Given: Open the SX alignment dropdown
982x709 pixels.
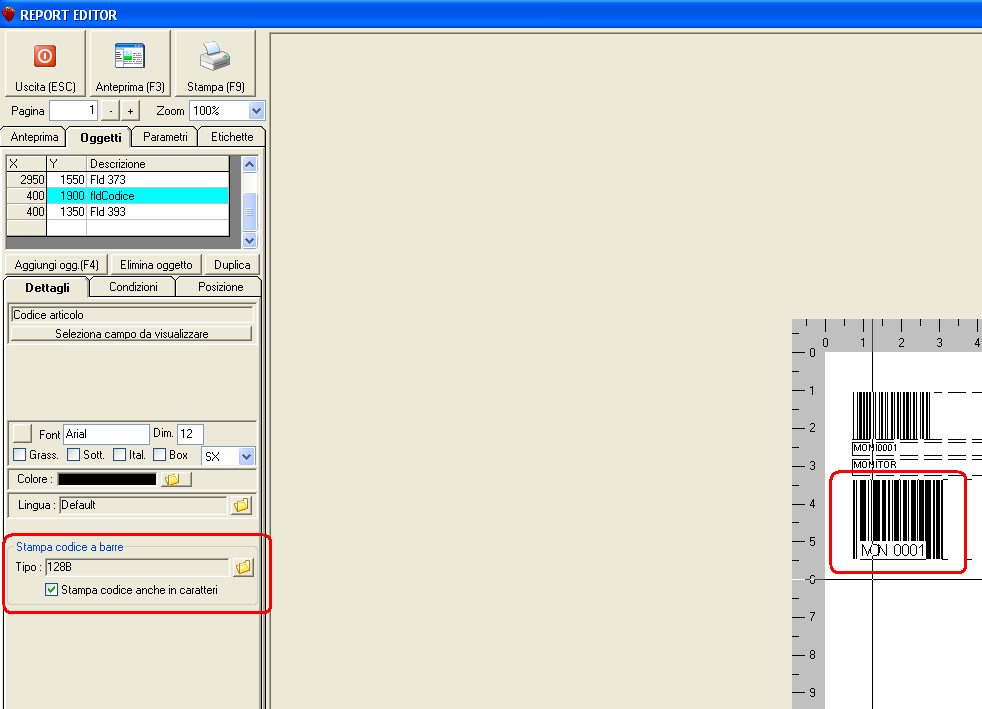Looking at the screenshot, I should pos(246,457).
